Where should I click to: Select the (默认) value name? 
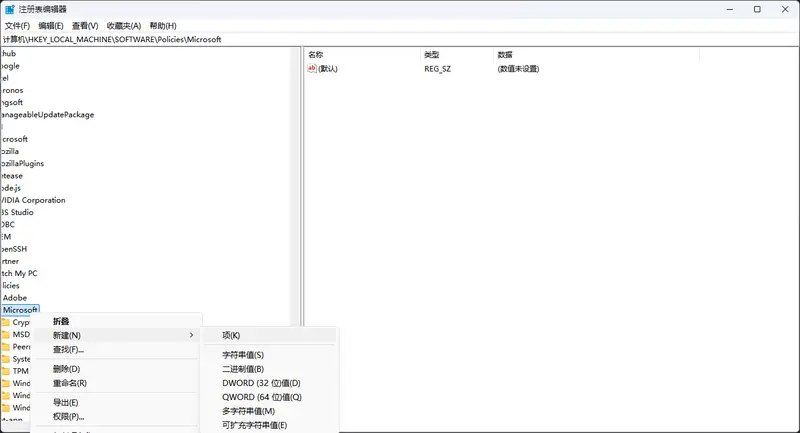(x=328, y=69)
